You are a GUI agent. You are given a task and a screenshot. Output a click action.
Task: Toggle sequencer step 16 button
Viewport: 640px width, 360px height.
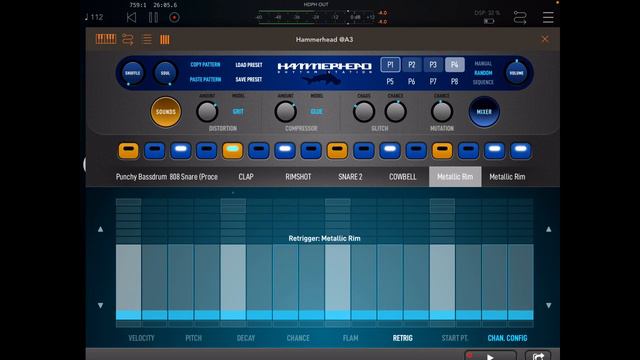tap(521, 150)
